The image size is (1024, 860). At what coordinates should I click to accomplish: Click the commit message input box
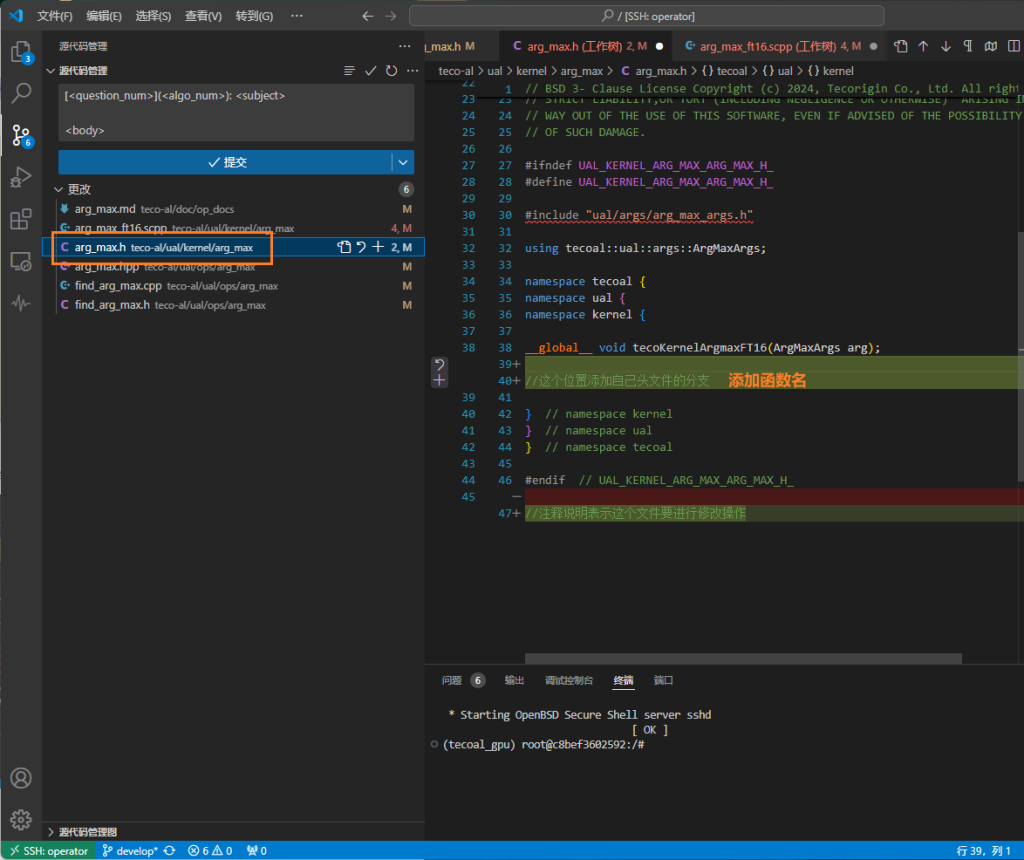(x=236, y=112)
